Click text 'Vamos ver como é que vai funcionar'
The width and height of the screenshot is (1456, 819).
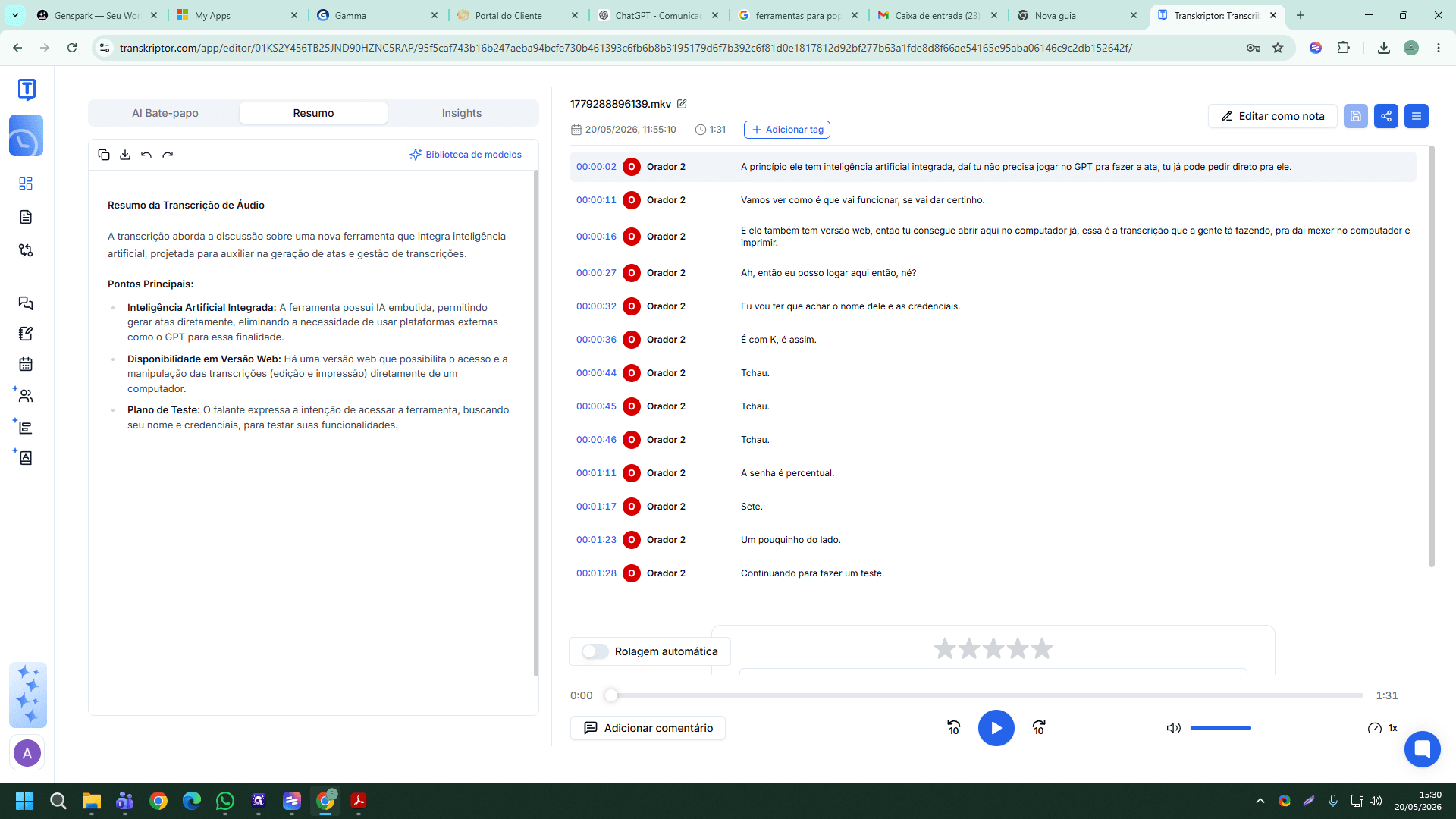819,200
